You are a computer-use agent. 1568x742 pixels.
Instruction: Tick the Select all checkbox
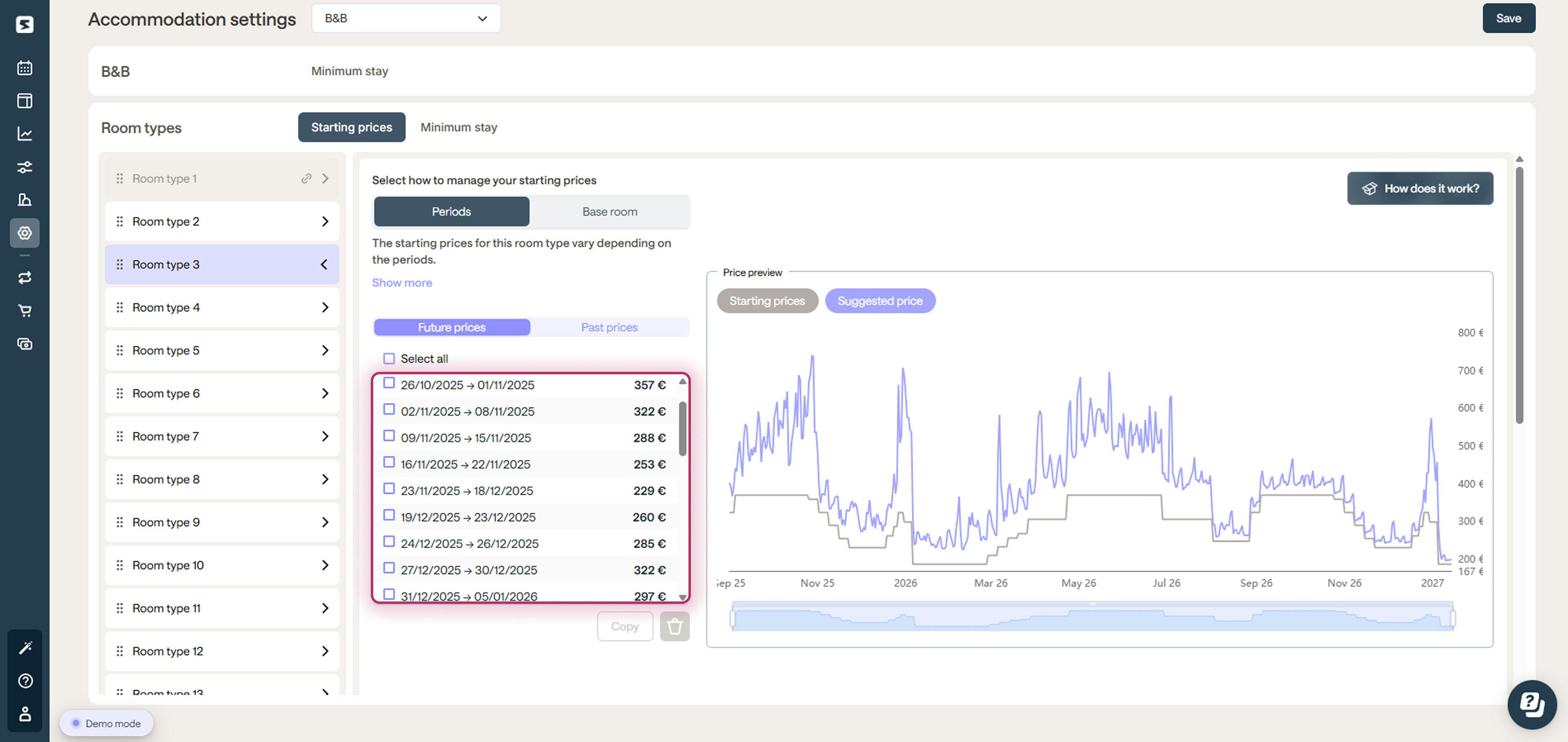point(389,358)
